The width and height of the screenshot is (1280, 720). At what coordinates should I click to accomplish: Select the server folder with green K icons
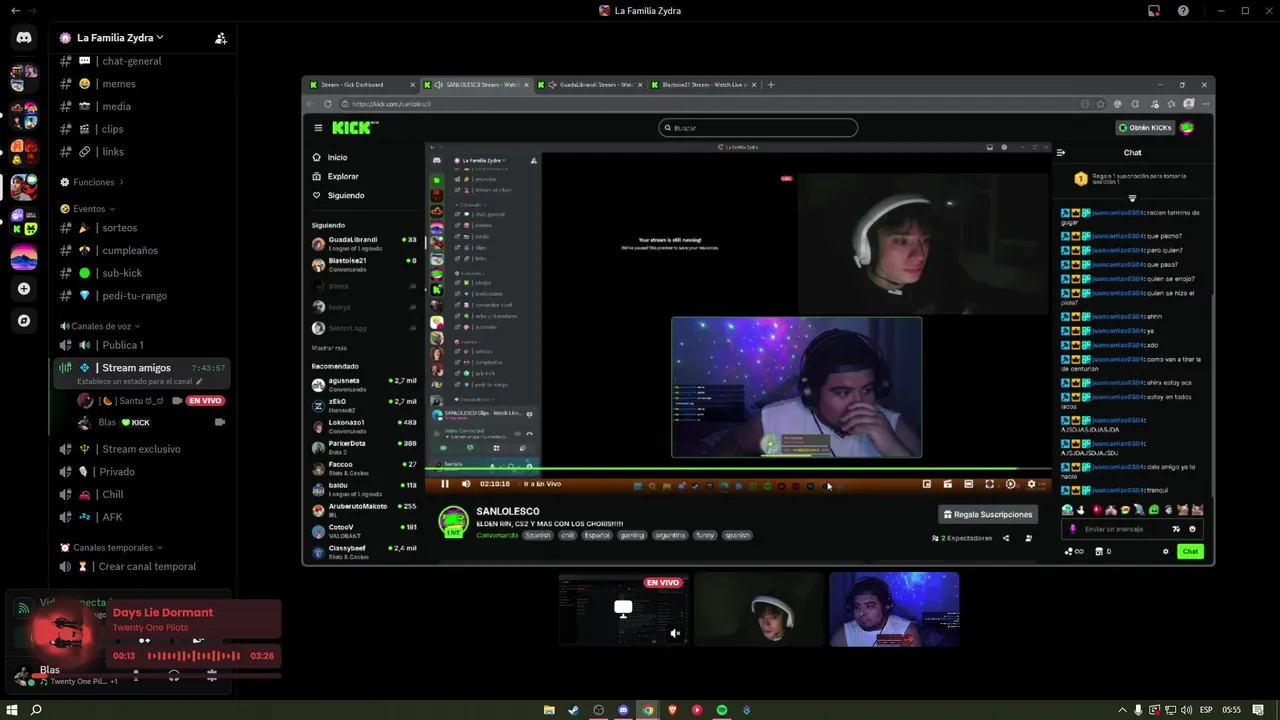pyautogui.click(x=24, y=222)
